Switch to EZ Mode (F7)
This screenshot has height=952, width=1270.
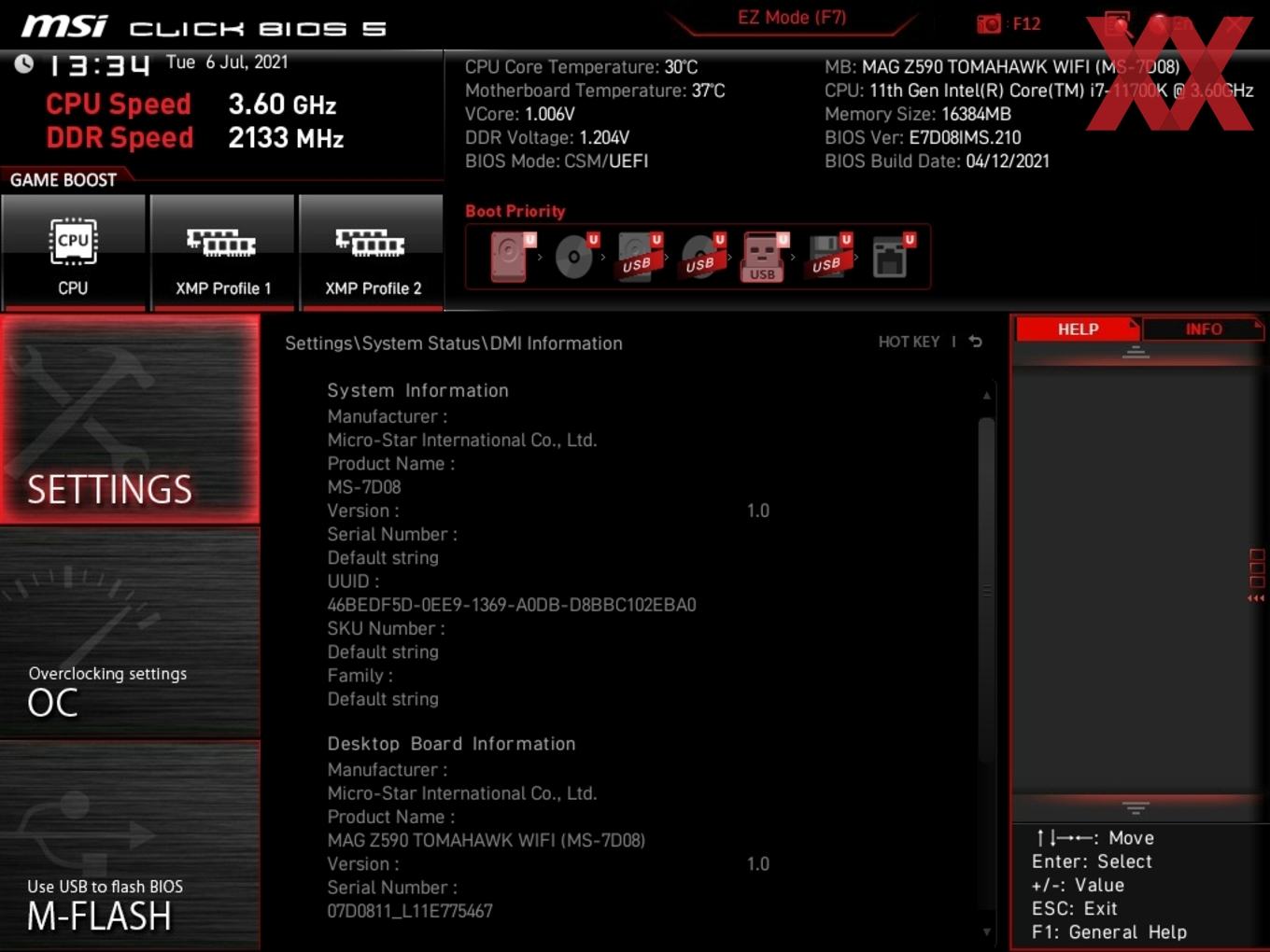point(792,18)
